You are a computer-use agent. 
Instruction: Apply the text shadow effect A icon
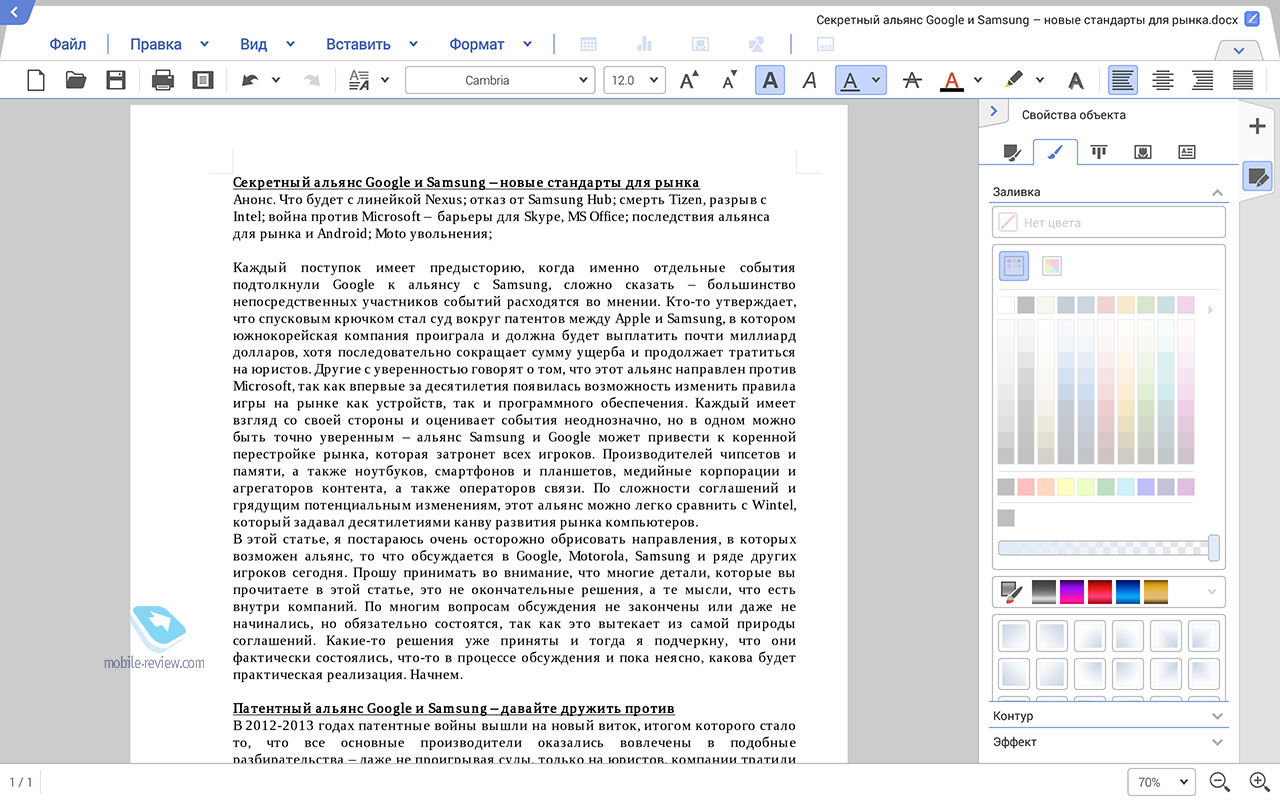pyautogui.click(x=1076, y=80)
